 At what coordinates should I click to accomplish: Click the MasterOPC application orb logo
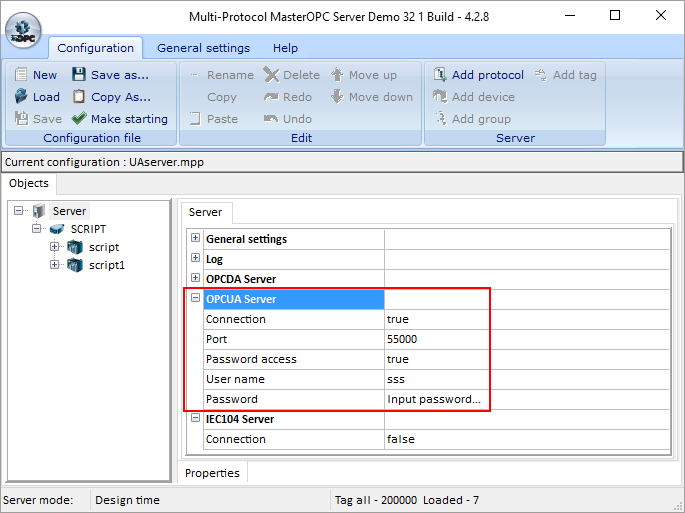tap(23, 31)
